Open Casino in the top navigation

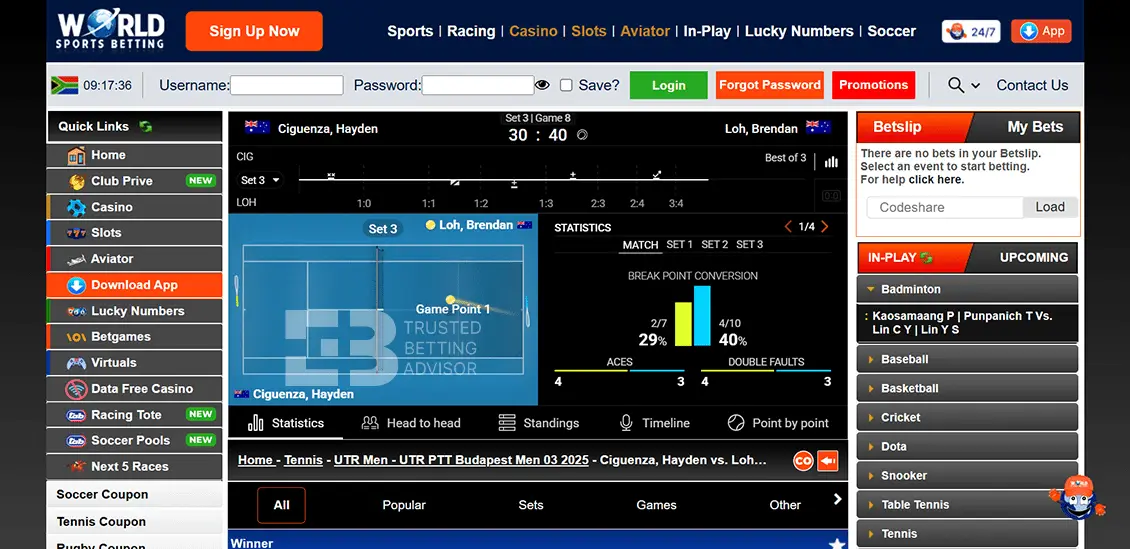click(x=533, y=31)
